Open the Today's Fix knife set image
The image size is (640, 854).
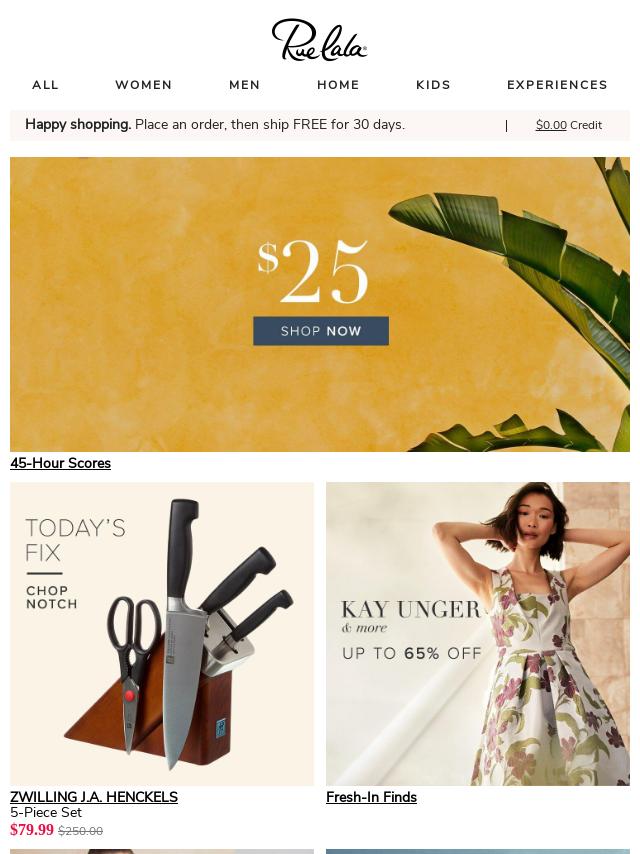162,633
